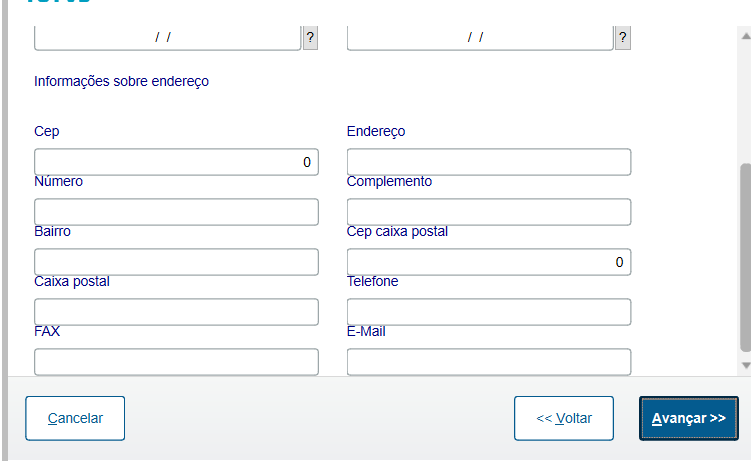Click the left date input field
Viewport: 751px width, 461px height.
pos(167,38)
